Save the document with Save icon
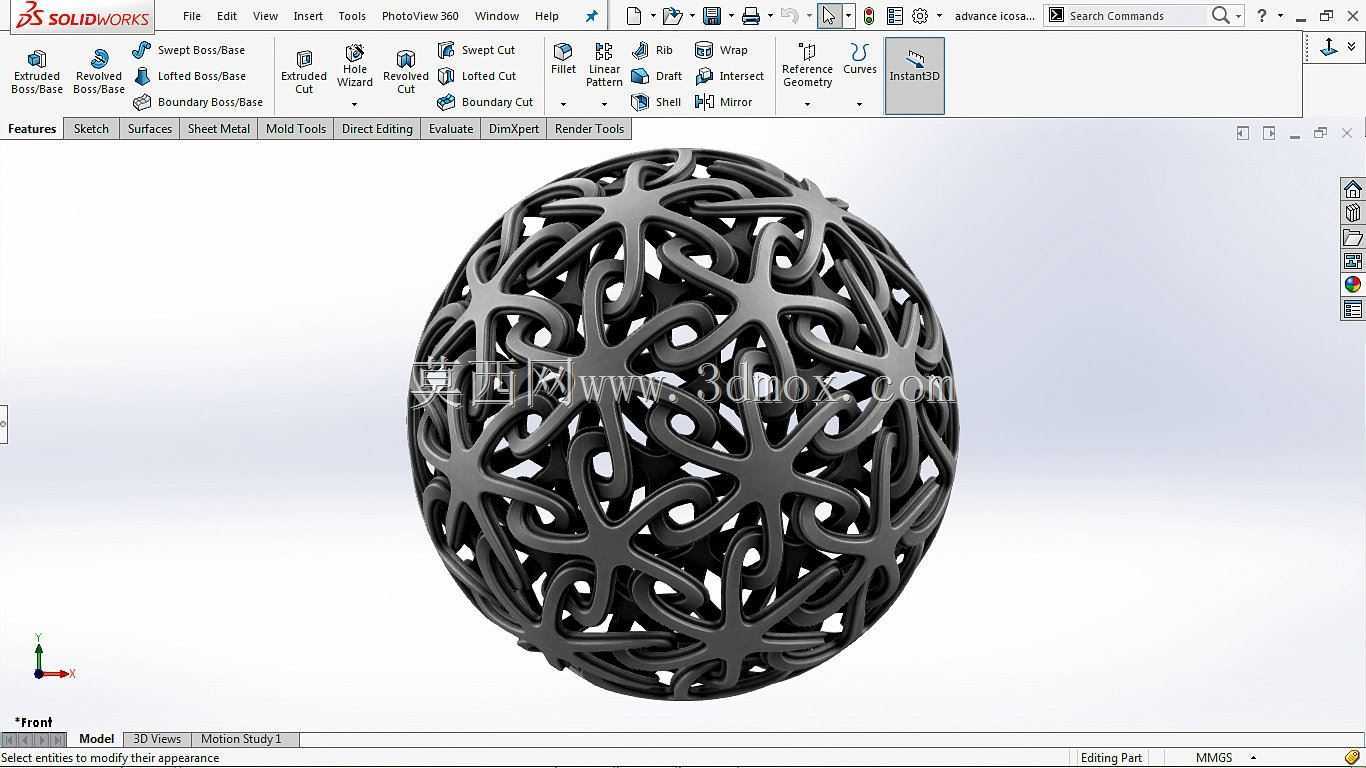This screenshot has height=768, width=1366. (x=712, y=15)
